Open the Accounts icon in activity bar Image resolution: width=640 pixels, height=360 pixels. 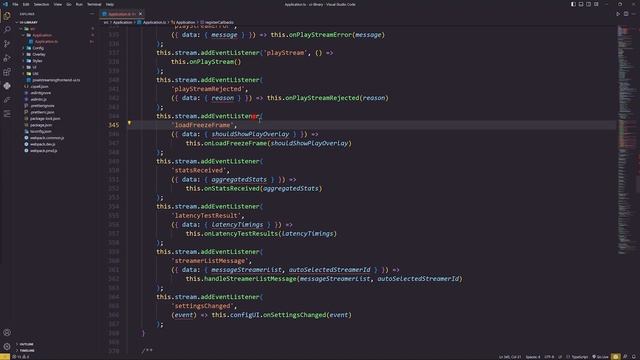click(x=7, y=332)
